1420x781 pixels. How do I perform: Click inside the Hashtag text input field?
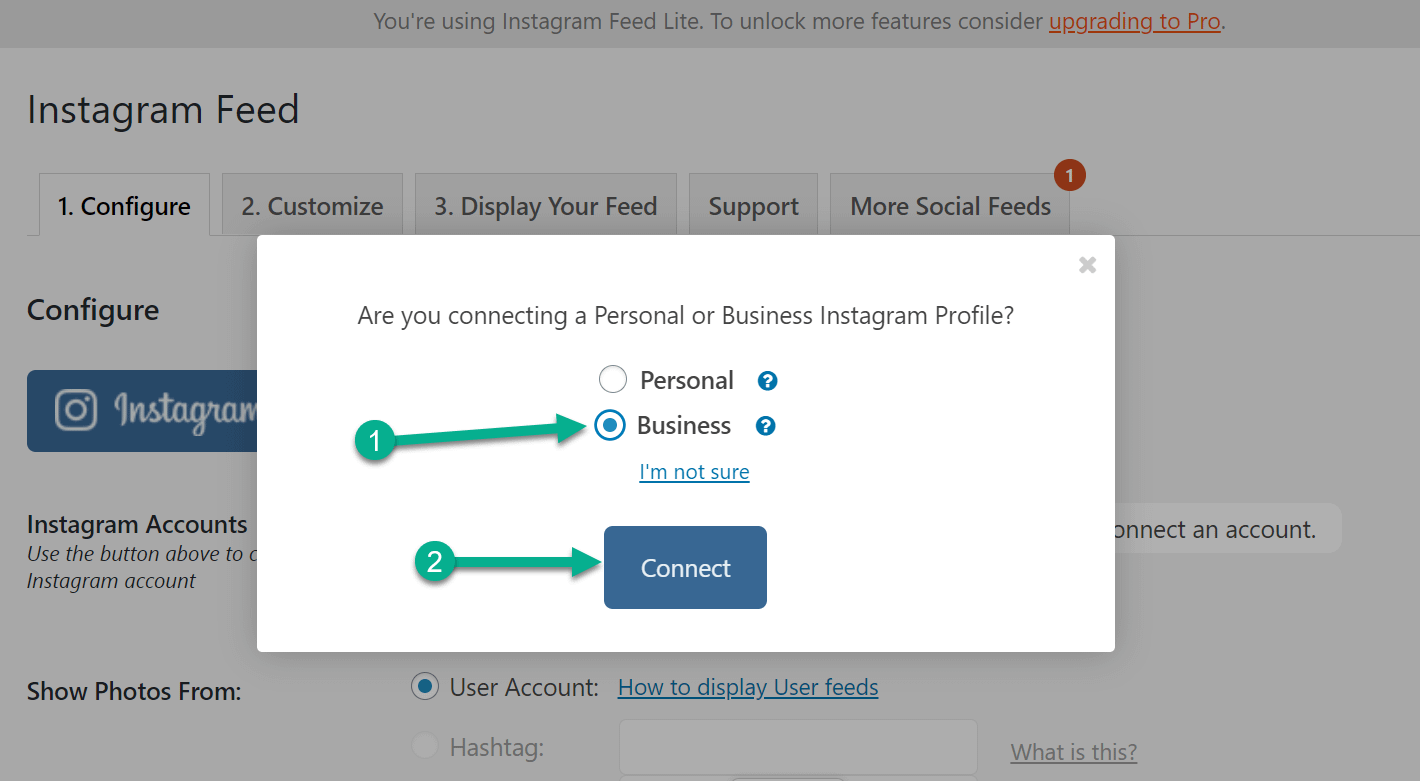coord(797,746)
